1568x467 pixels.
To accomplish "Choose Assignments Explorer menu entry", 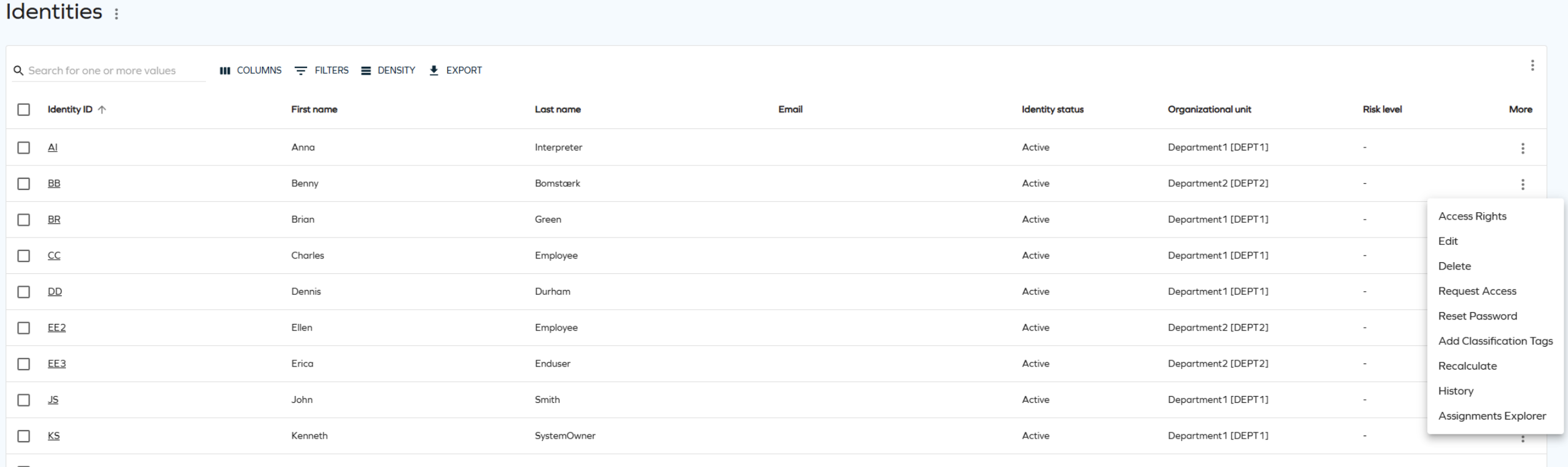I will coord(1495,416).
